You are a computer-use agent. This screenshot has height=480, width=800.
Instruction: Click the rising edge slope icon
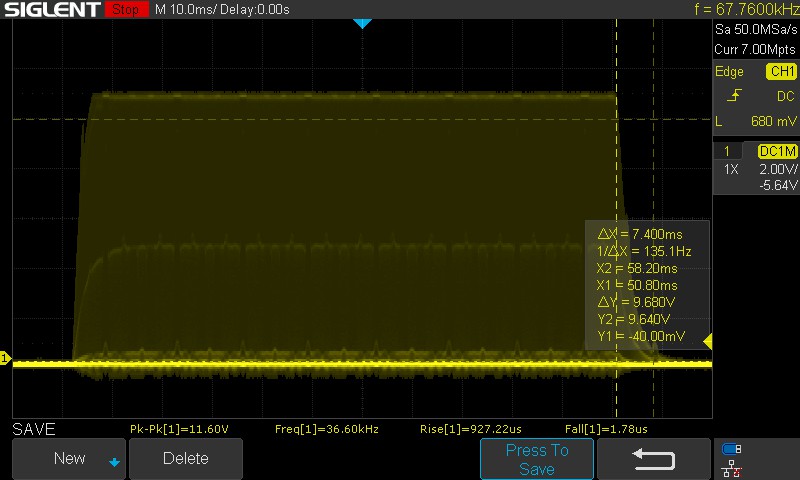coord(734,95)
